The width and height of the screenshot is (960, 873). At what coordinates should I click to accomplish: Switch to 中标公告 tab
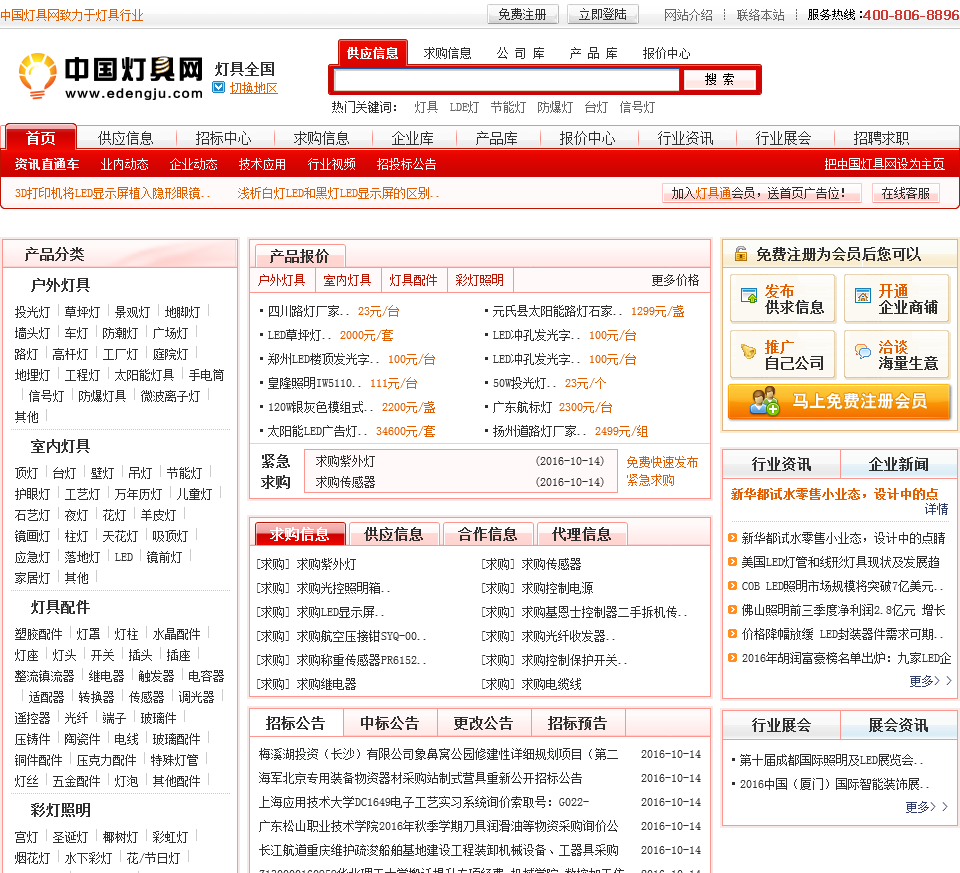point(389,723)
